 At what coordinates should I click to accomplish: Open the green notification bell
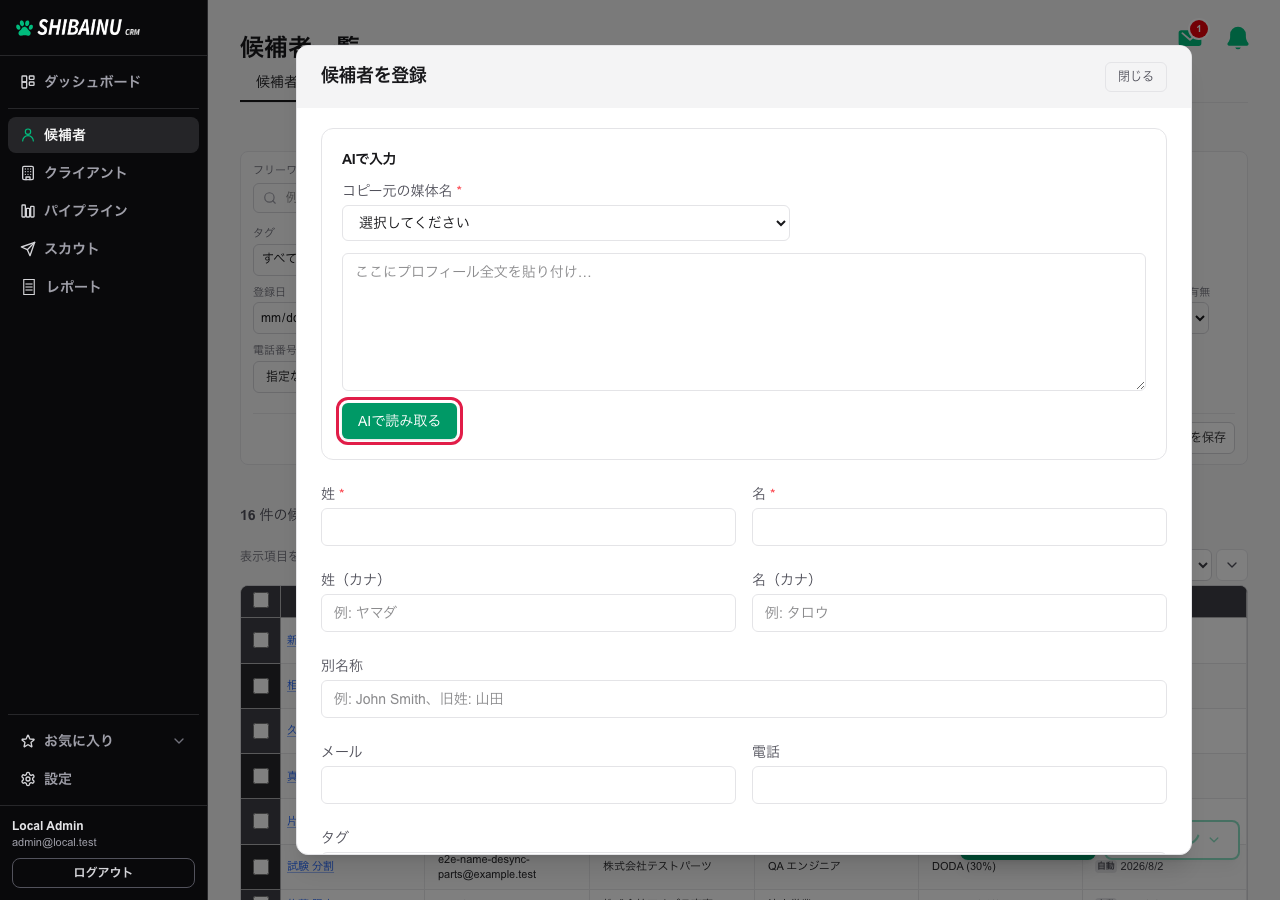tap(1238, 38)
